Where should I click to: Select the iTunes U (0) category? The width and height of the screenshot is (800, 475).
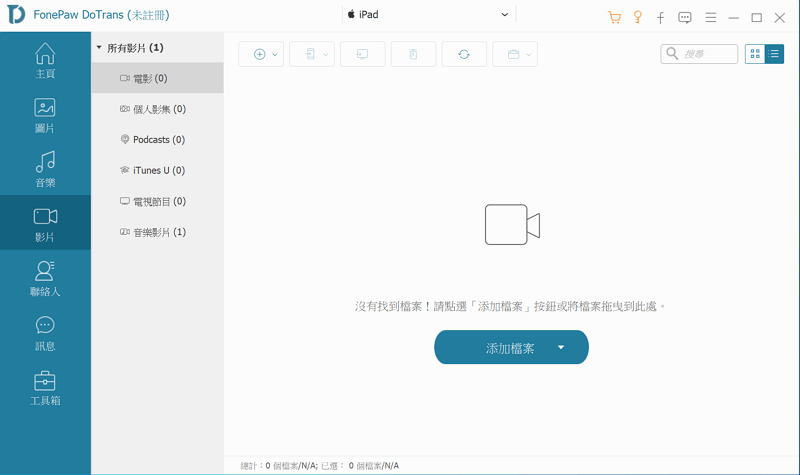(158, 170)
